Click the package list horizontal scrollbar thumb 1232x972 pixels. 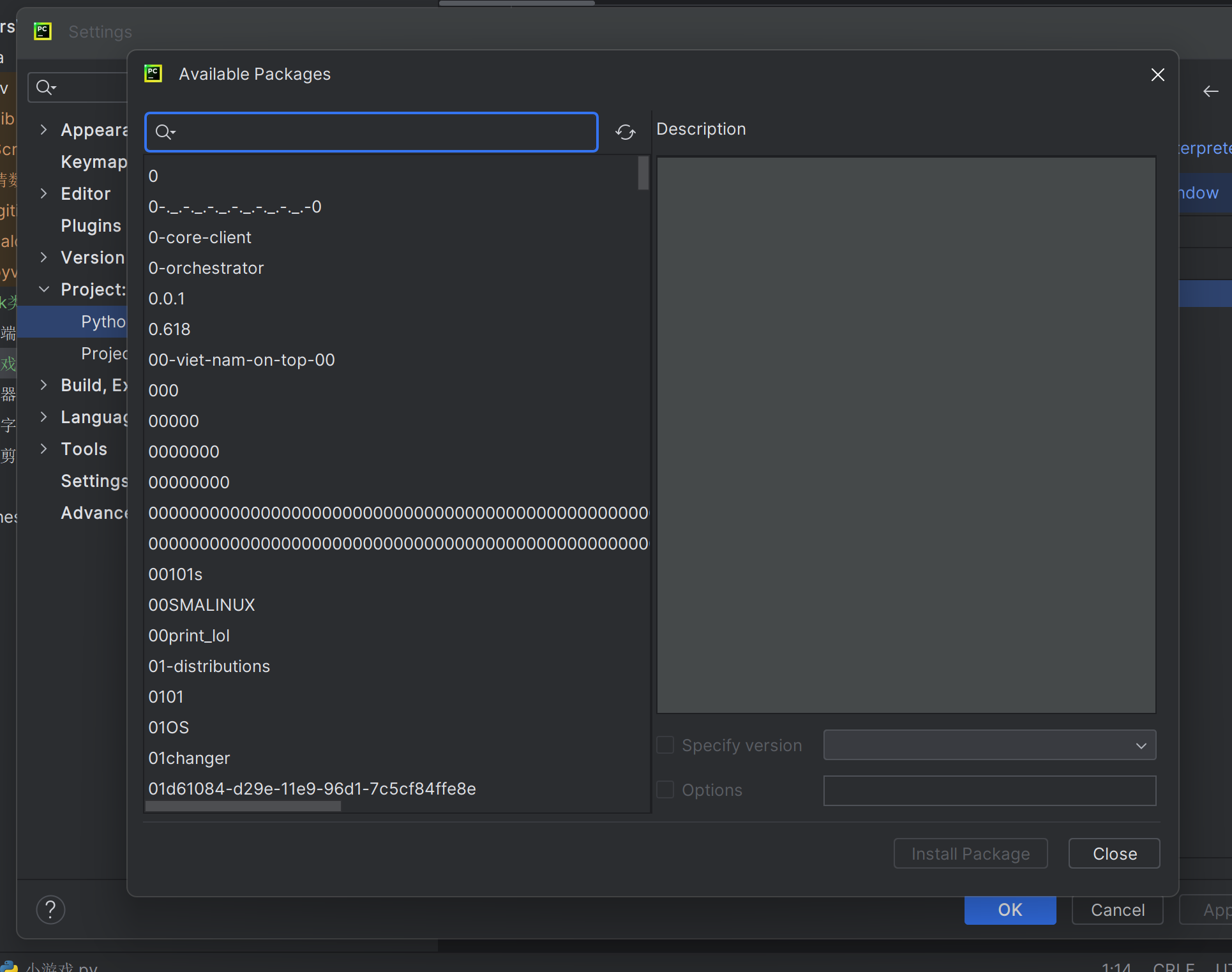(x=243, y=806)
